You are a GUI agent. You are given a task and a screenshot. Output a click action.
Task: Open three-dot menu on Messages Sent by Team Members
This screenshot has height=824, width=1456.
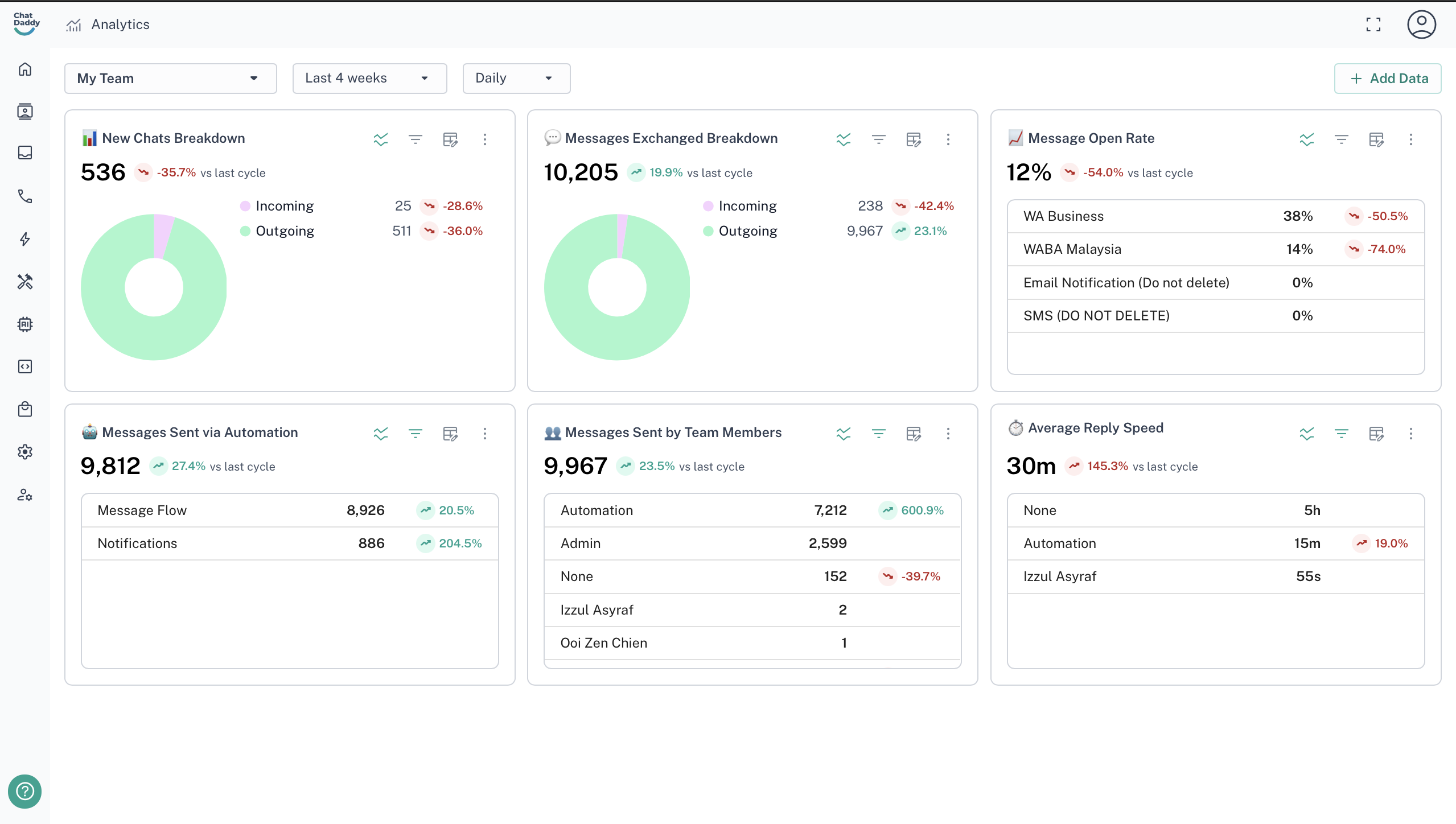[x=948, y=434]
